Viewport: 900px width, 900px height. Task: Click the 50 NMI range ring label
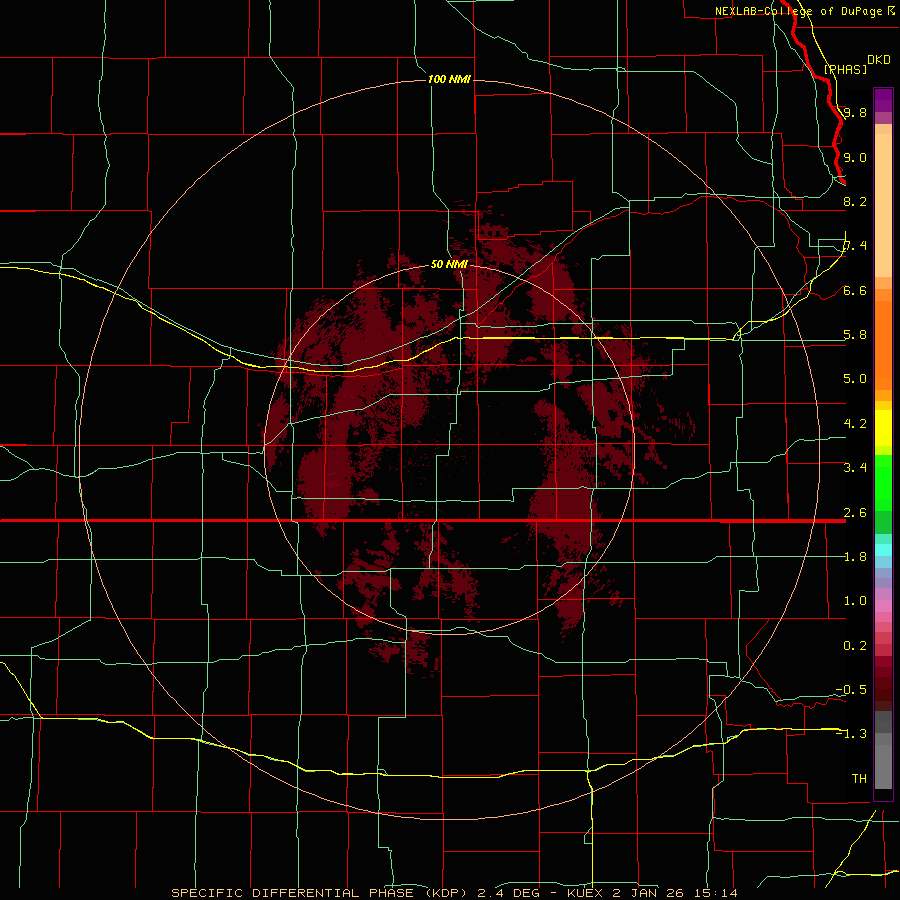[449, 265]
